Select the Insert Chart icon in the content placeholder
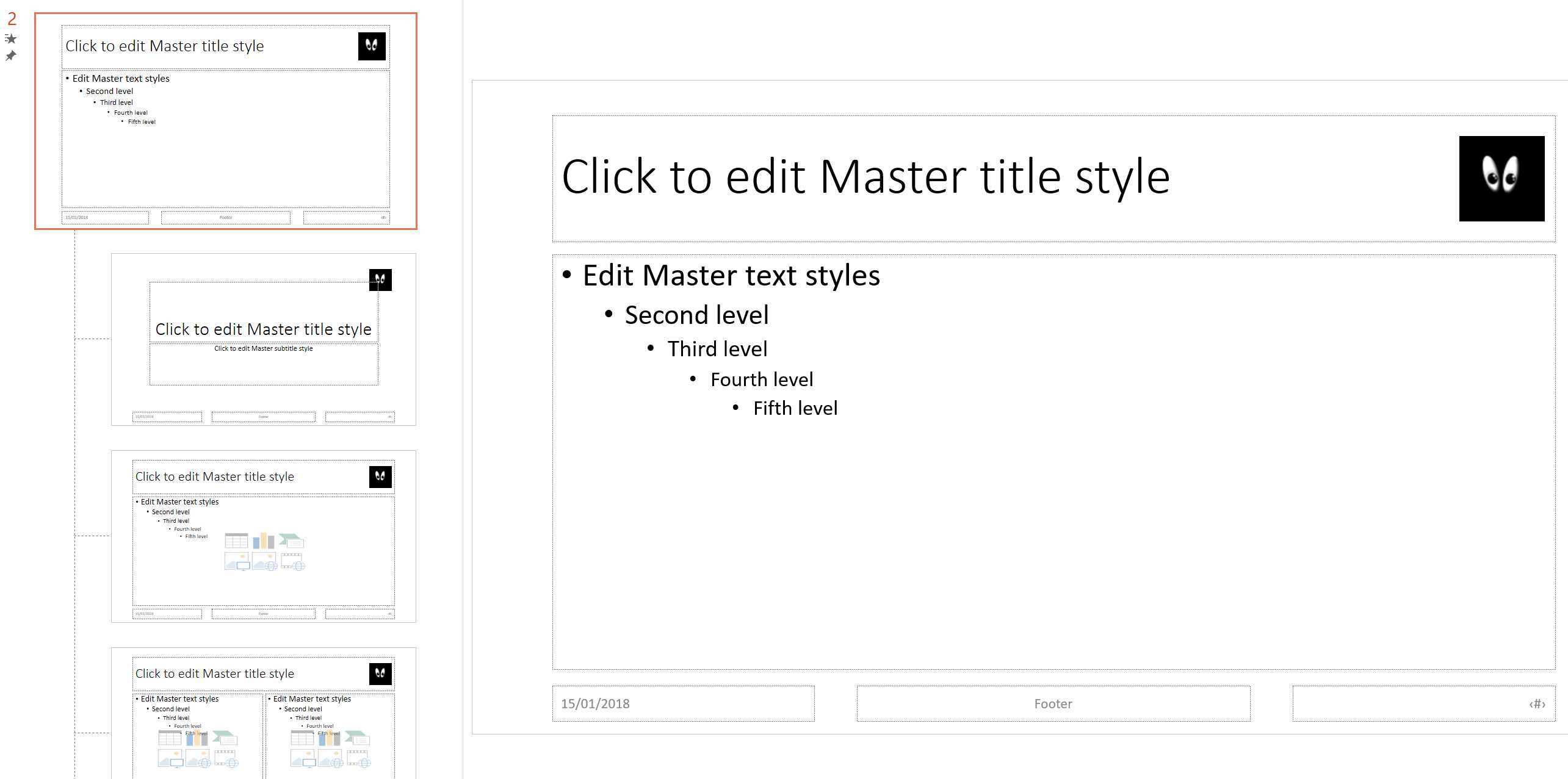 (264, 540)
